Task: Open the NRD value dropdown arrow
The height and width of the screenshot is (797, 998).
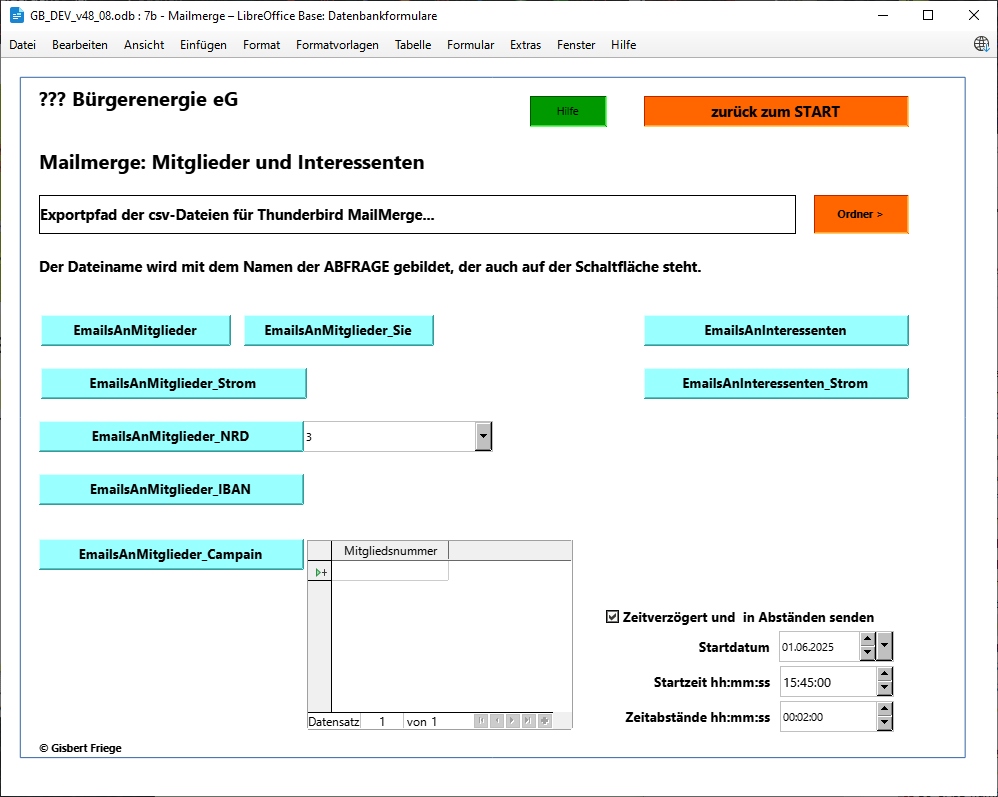Action: [484, 436]
